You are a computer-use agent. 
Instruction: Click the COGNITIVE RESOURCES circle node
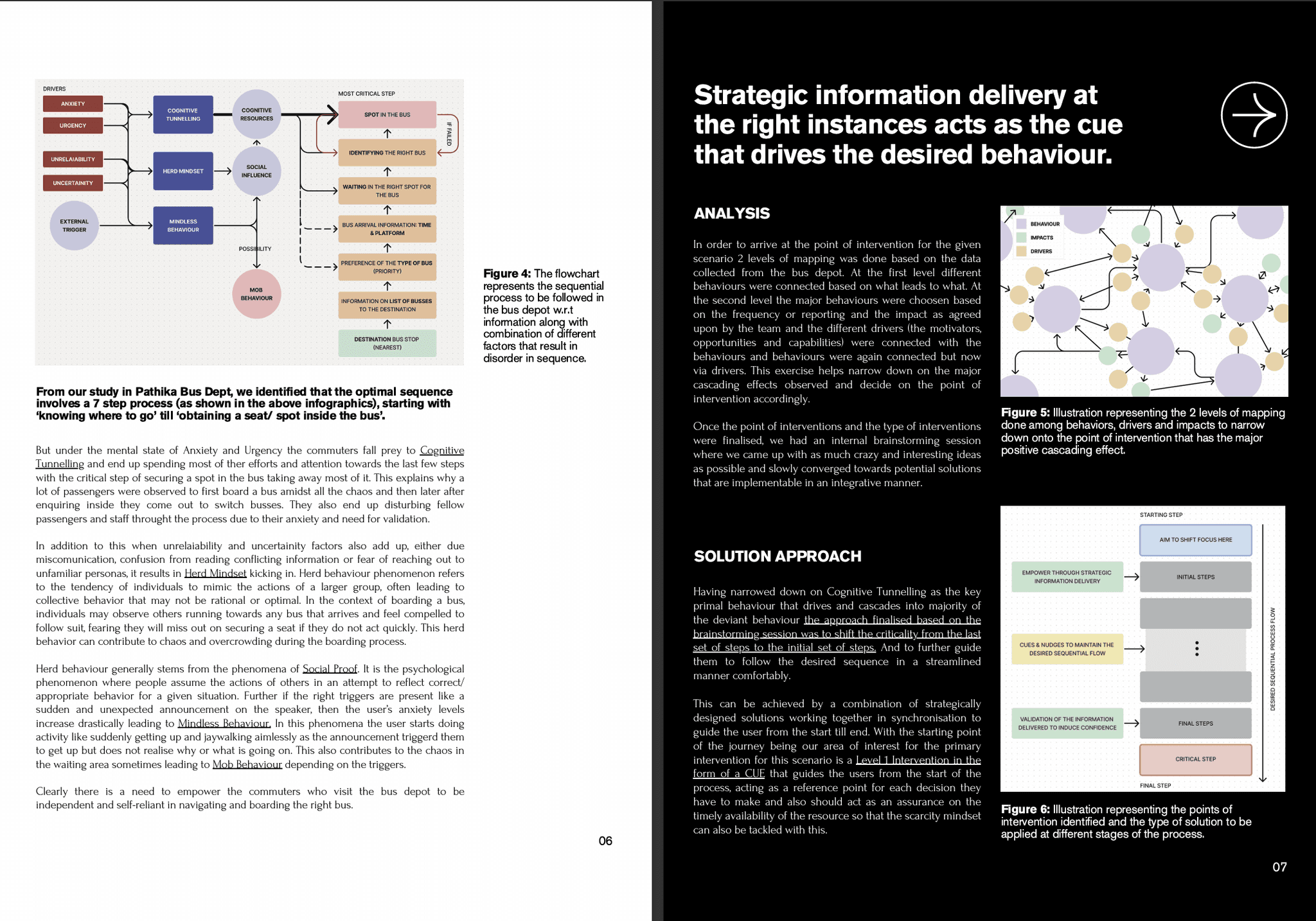(x=256, y=114)
